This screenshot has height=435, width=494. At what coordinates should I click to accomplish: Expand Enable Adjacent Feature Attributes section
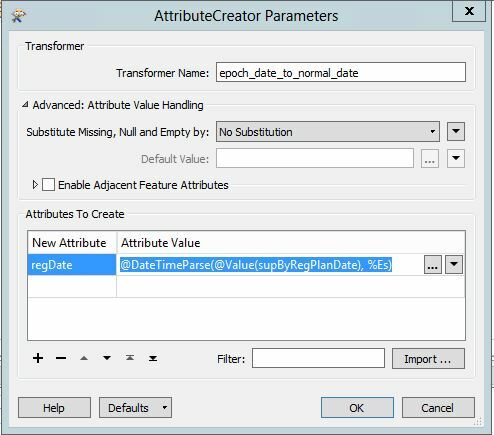tap(35, 185)
